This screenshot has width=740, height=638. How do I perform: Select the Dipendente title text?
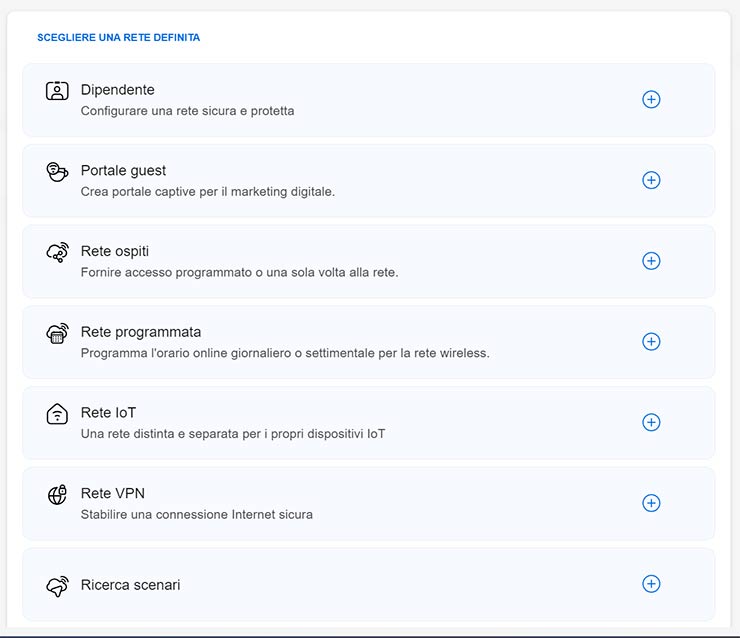click(117, 90)
